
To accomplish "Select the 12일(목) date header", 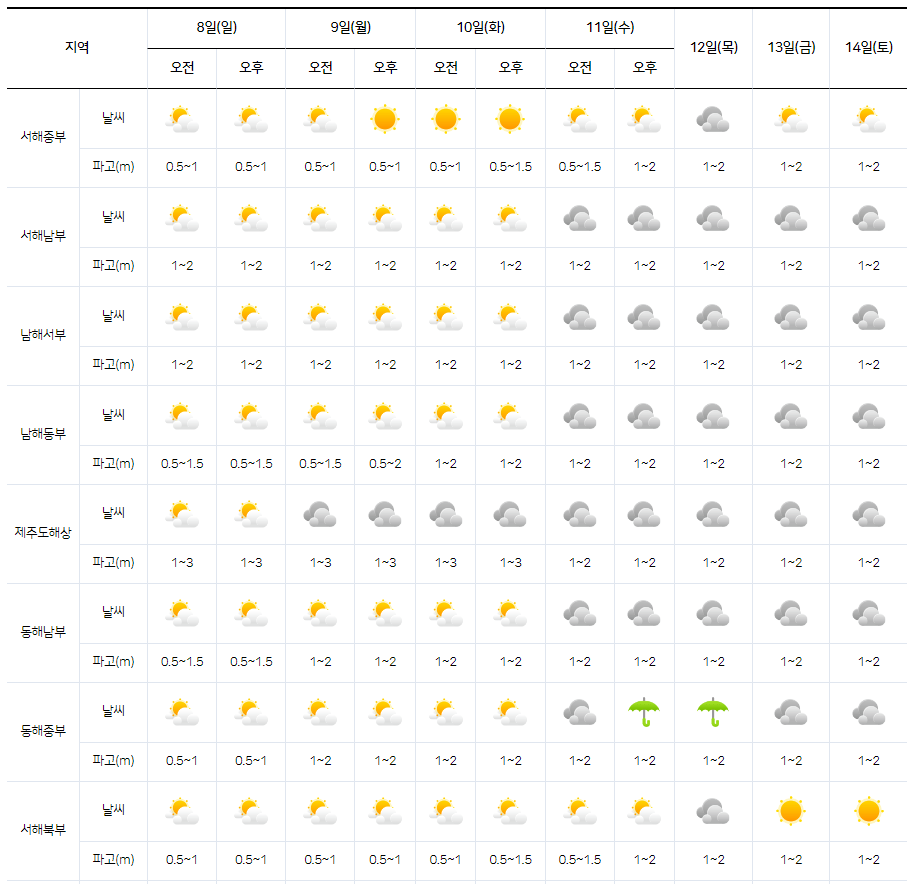I will (713, 47).
